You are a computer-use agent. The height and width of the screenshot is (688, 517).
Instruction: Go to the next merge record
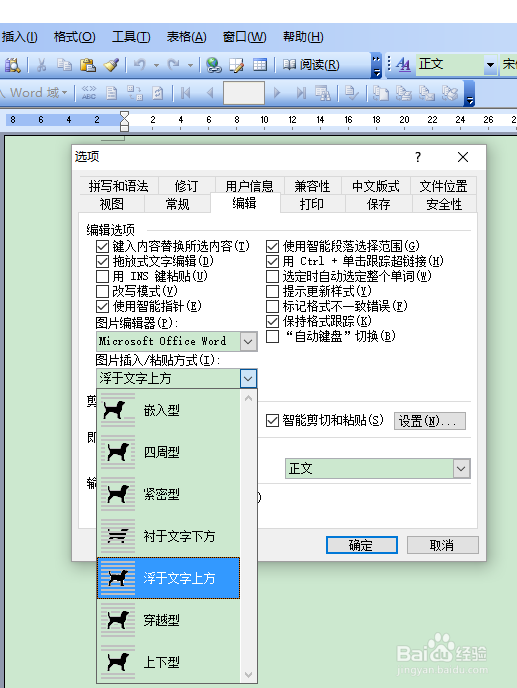(x=277, y=93)
